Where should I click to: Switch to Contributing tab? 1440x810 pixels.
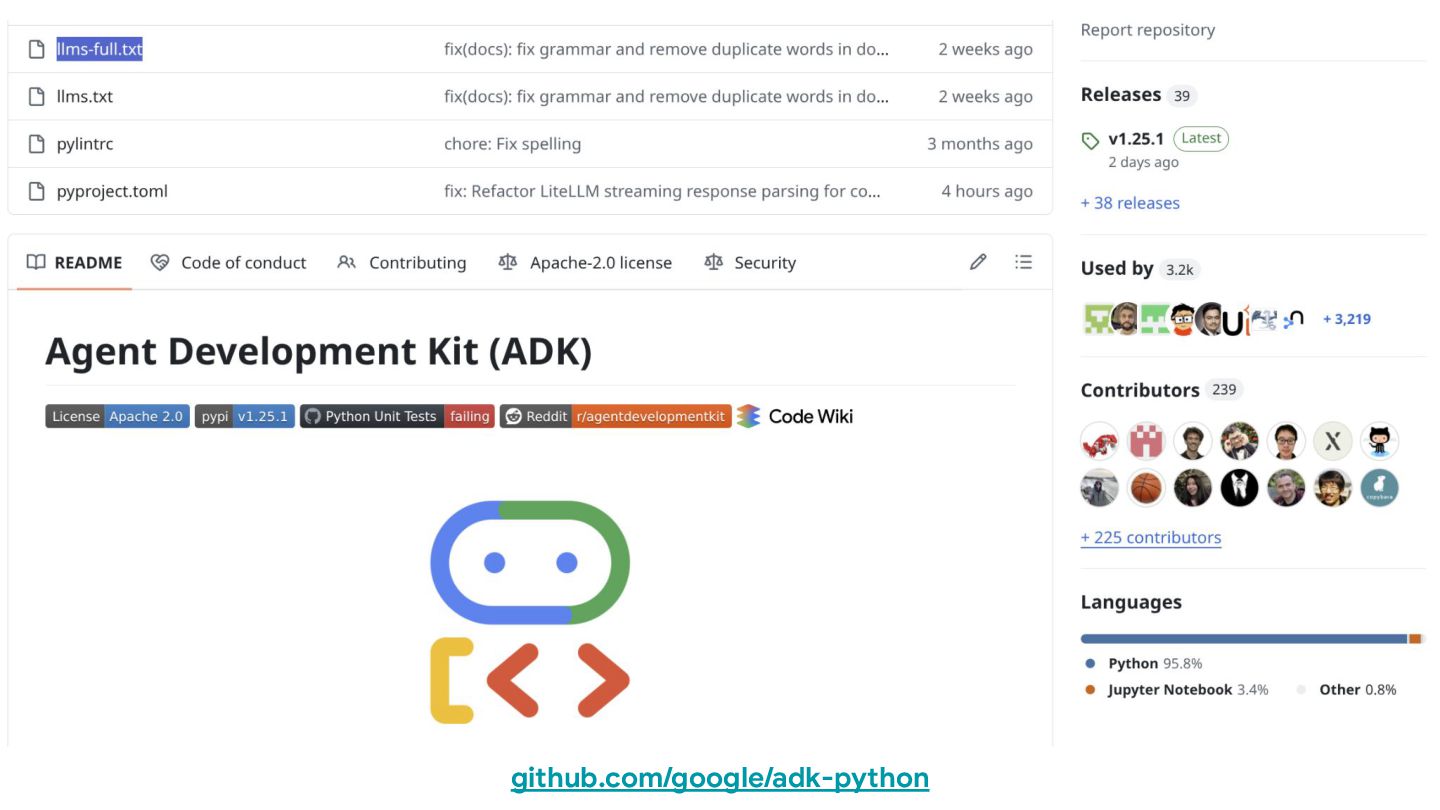402,263
